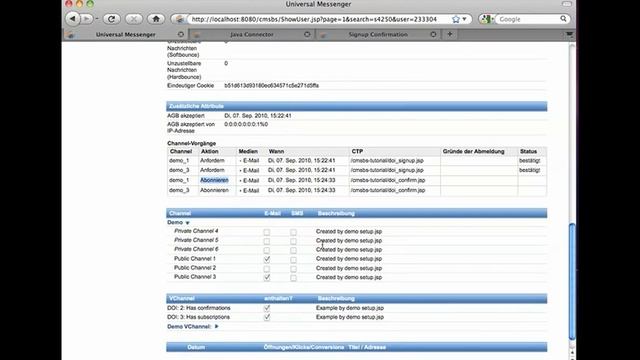Toggle SMS checkbox for Public Channel 1
This screenshot has height=360, width=640.
tap(293, 259)
